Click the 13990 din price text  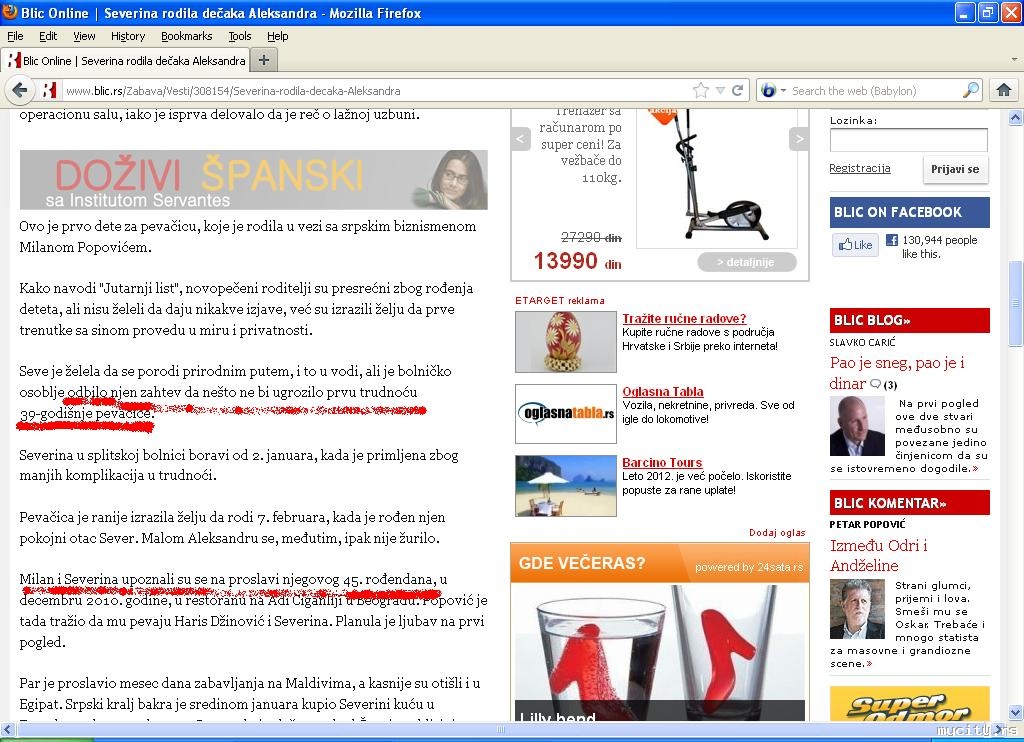[577, 261]
